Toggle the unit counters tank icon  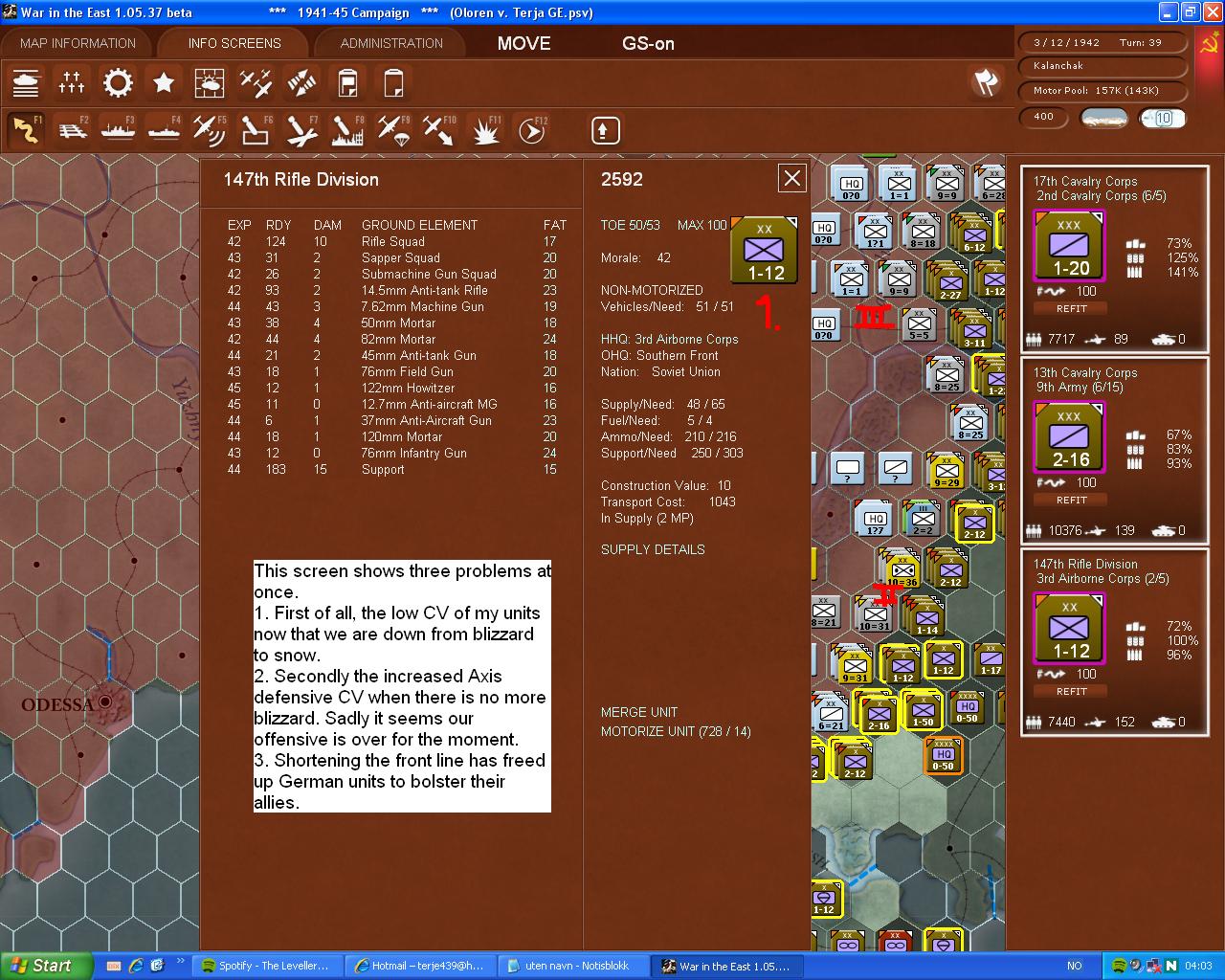[26, 83]
